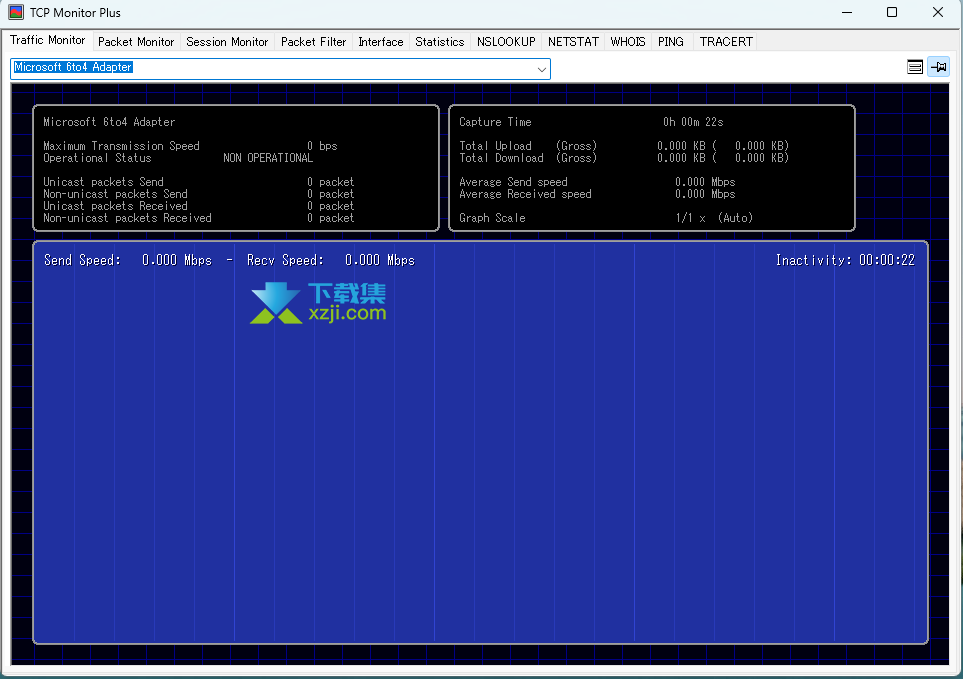Image resolution: width=963 pixels, height=679 pixels.
Task: Maximize the TCP Monitor Plus window
Action: pos(892,12)
